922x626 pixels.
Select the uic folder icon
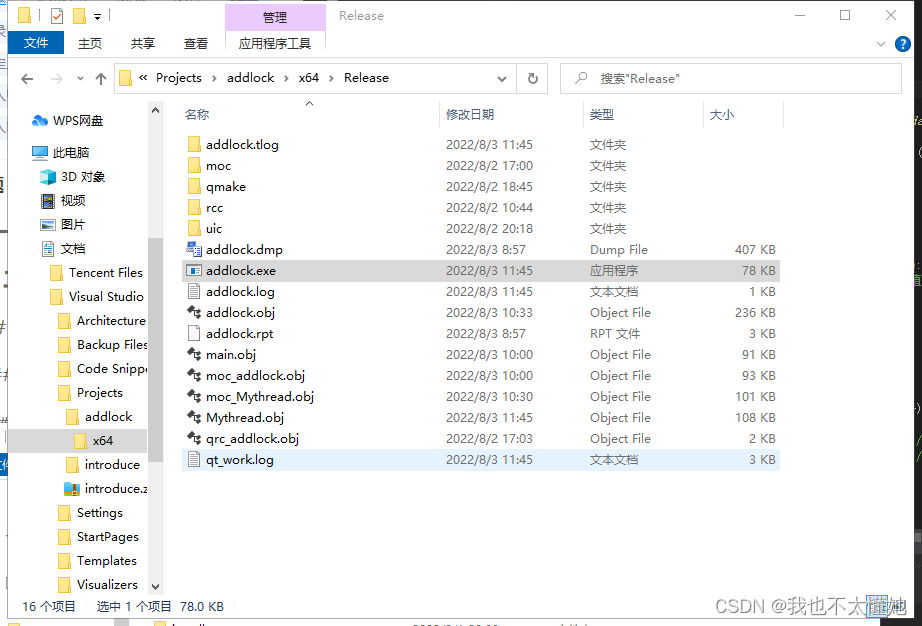[194, 229]
